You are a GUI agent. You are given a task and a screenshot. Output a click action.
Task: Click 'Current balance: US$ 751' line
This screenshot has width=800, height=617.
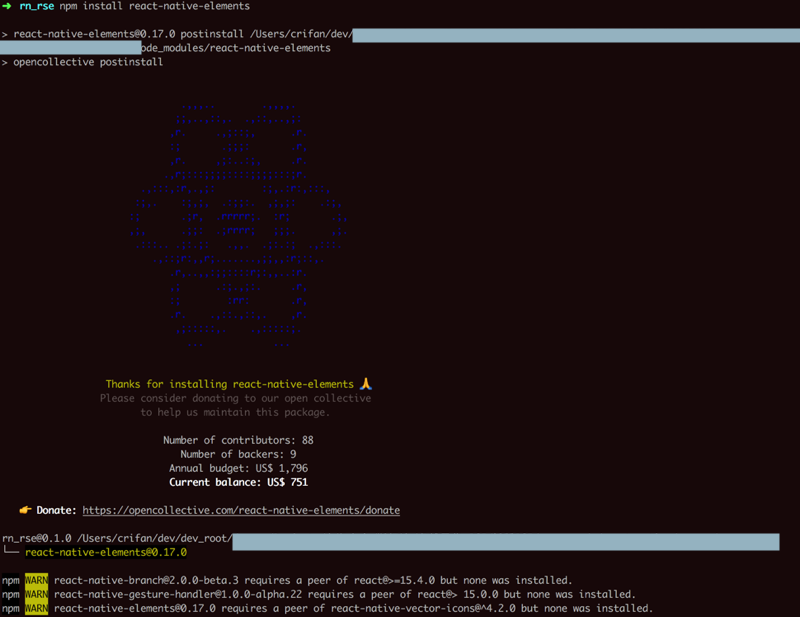[x=238, y=482]
